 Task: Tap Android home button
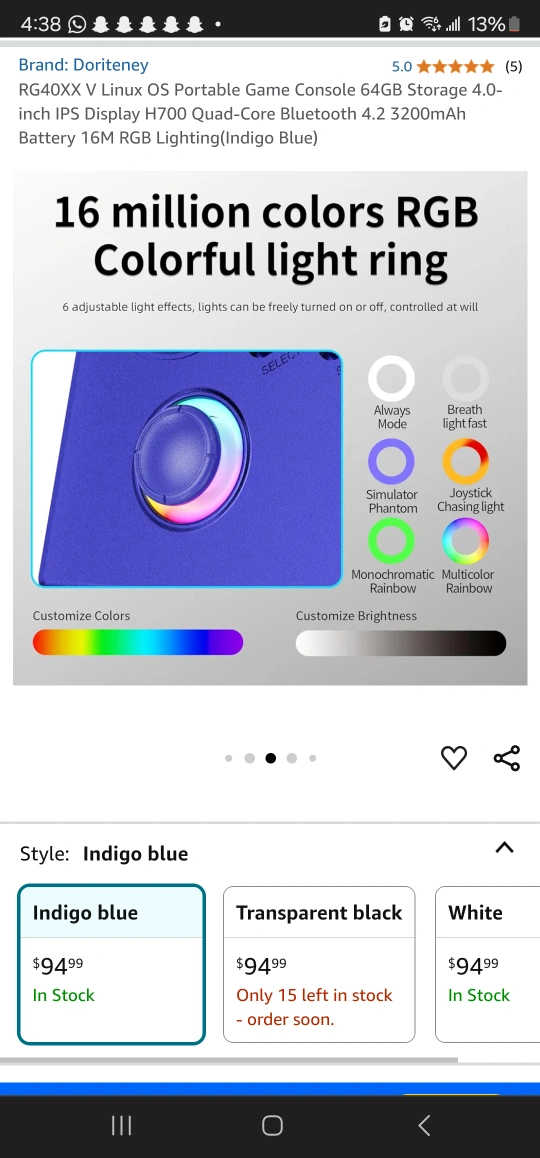tap(272, 1126)
